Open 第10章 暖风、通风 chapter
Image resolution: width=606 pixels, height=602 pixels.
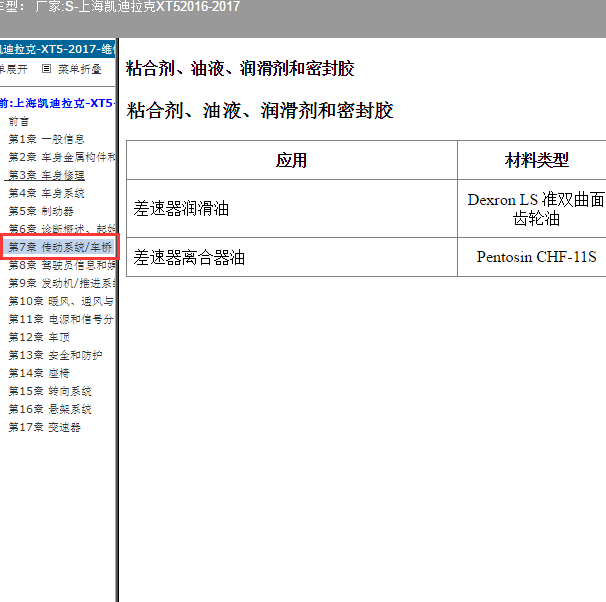61,301
